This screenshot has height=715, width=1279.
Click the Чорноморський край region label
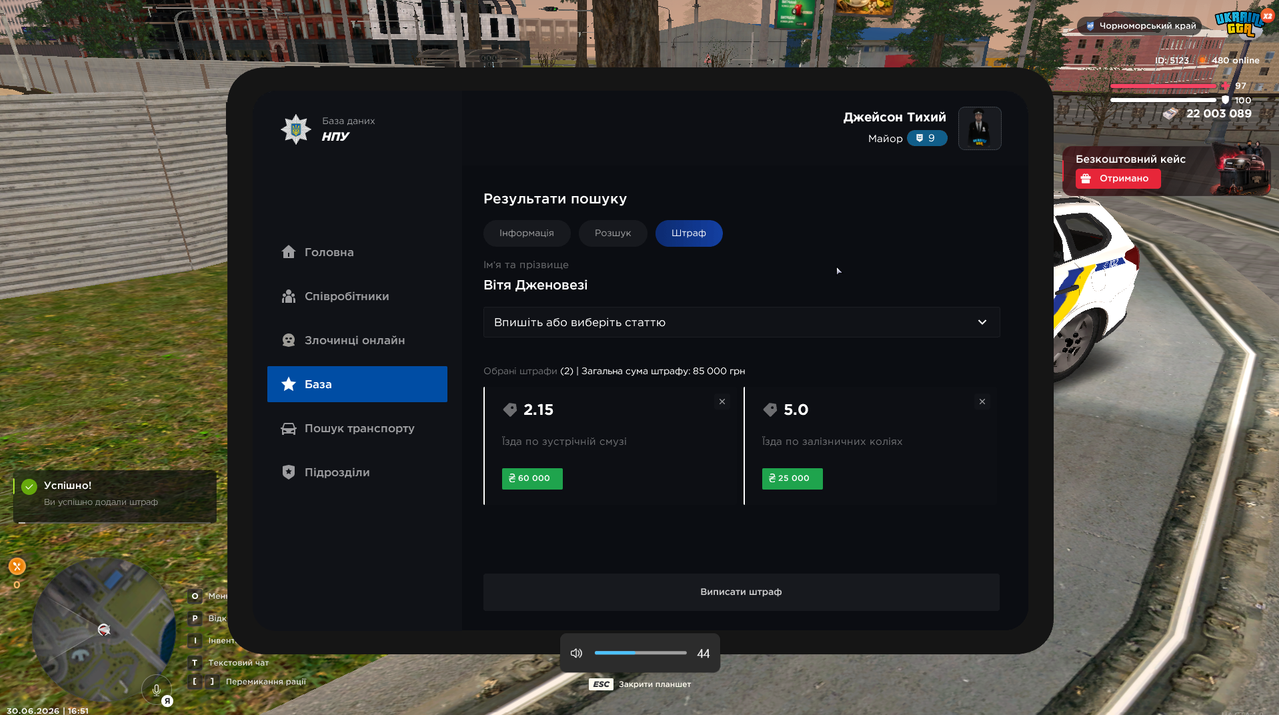[1140, 26]
